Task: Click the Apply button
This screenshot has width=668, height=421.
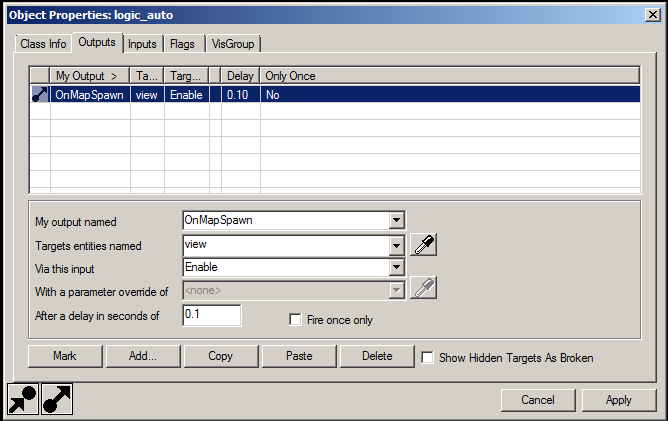Action: click(x=619, y=399)
